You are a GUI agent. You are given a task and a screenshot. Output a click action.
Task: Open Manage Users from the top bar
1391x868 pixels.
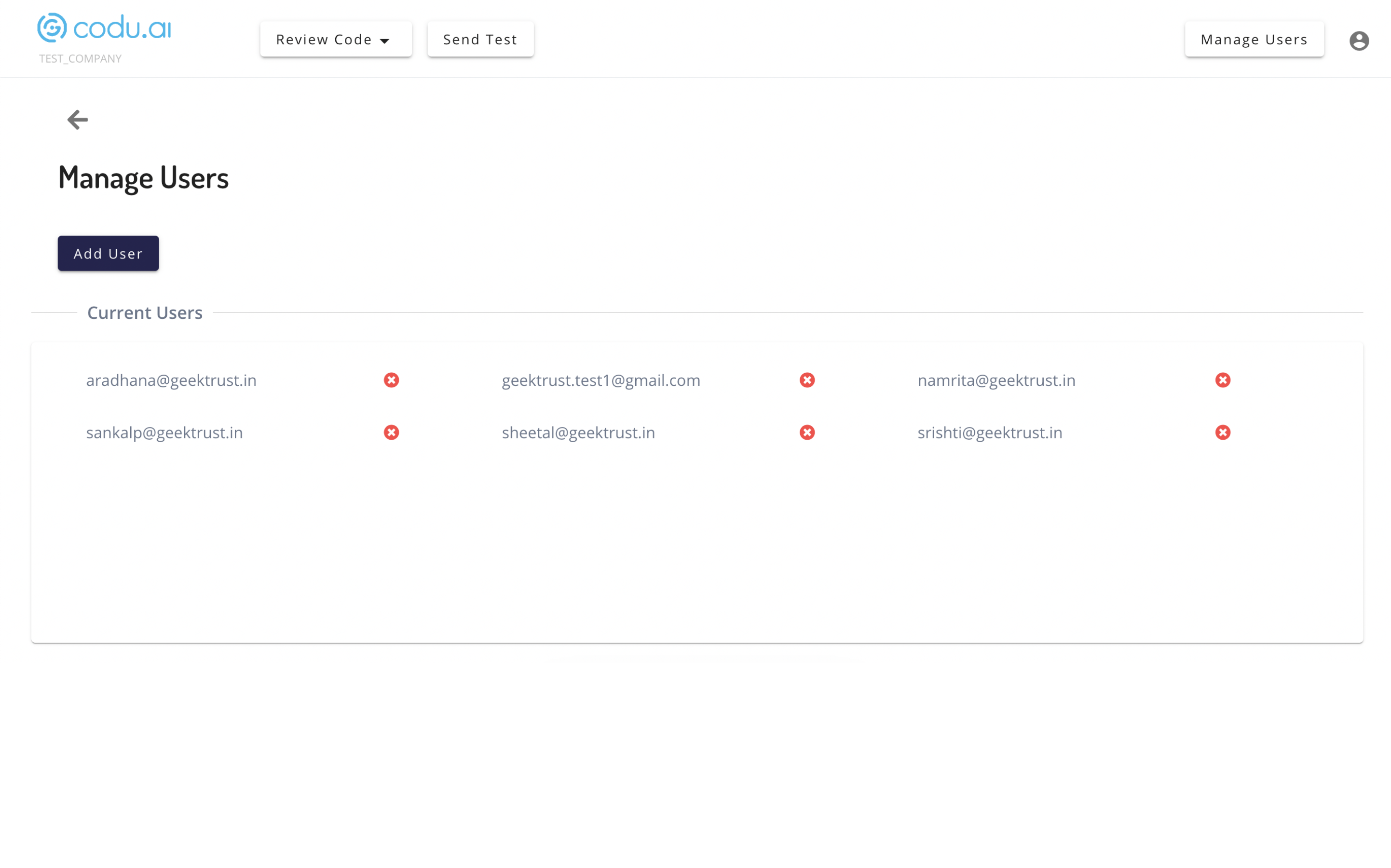pos(1254,39)
